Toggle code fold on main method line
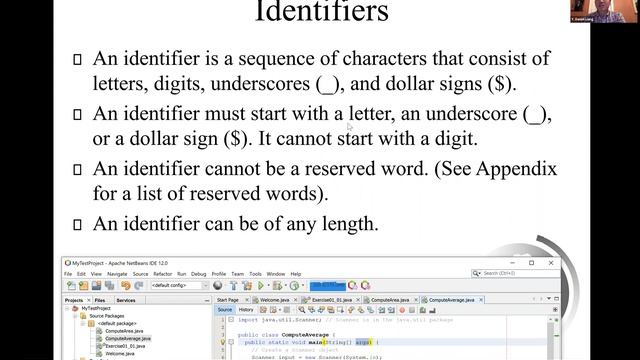This screenshot has width=640, height=360. [231, 342]
